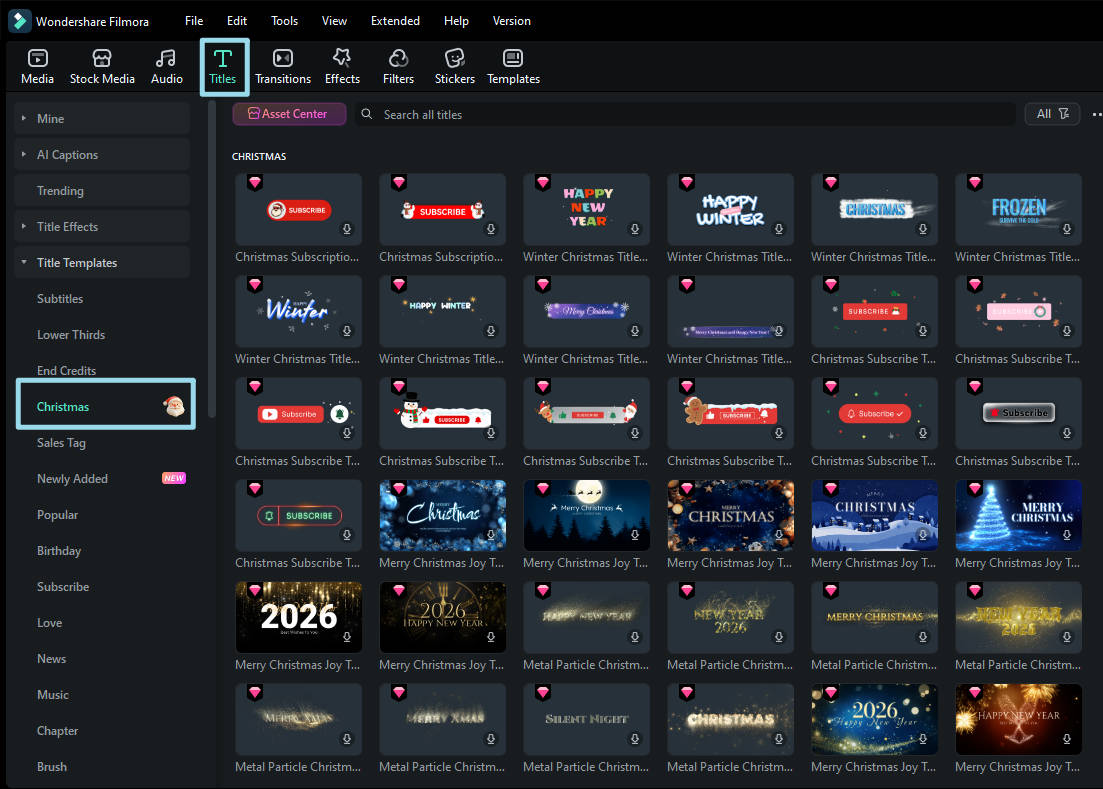Screen dimensions: 1103x789
Task: Download the 2026 Happy New Year clock title
Action: pos(491,636)
